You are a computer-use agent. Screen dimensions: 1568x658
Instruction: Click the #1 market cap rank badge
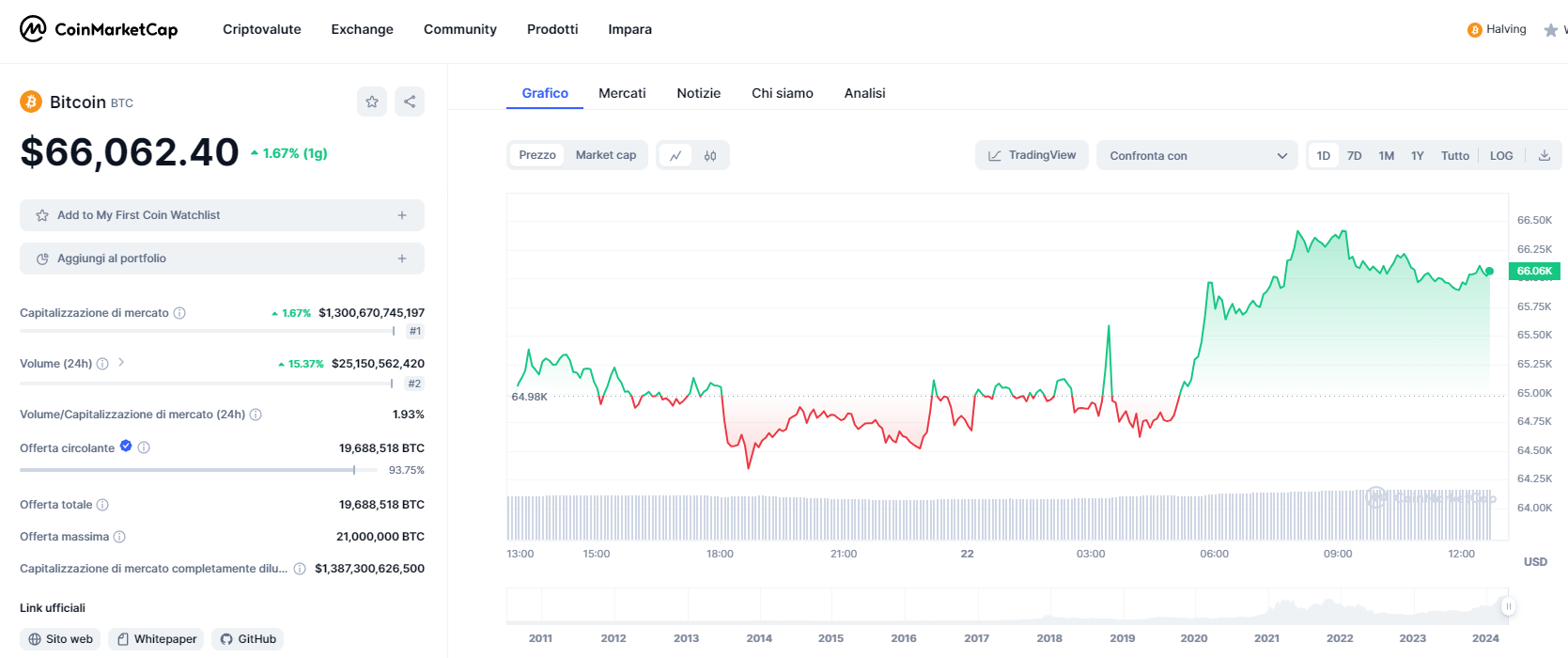[415, 331]
